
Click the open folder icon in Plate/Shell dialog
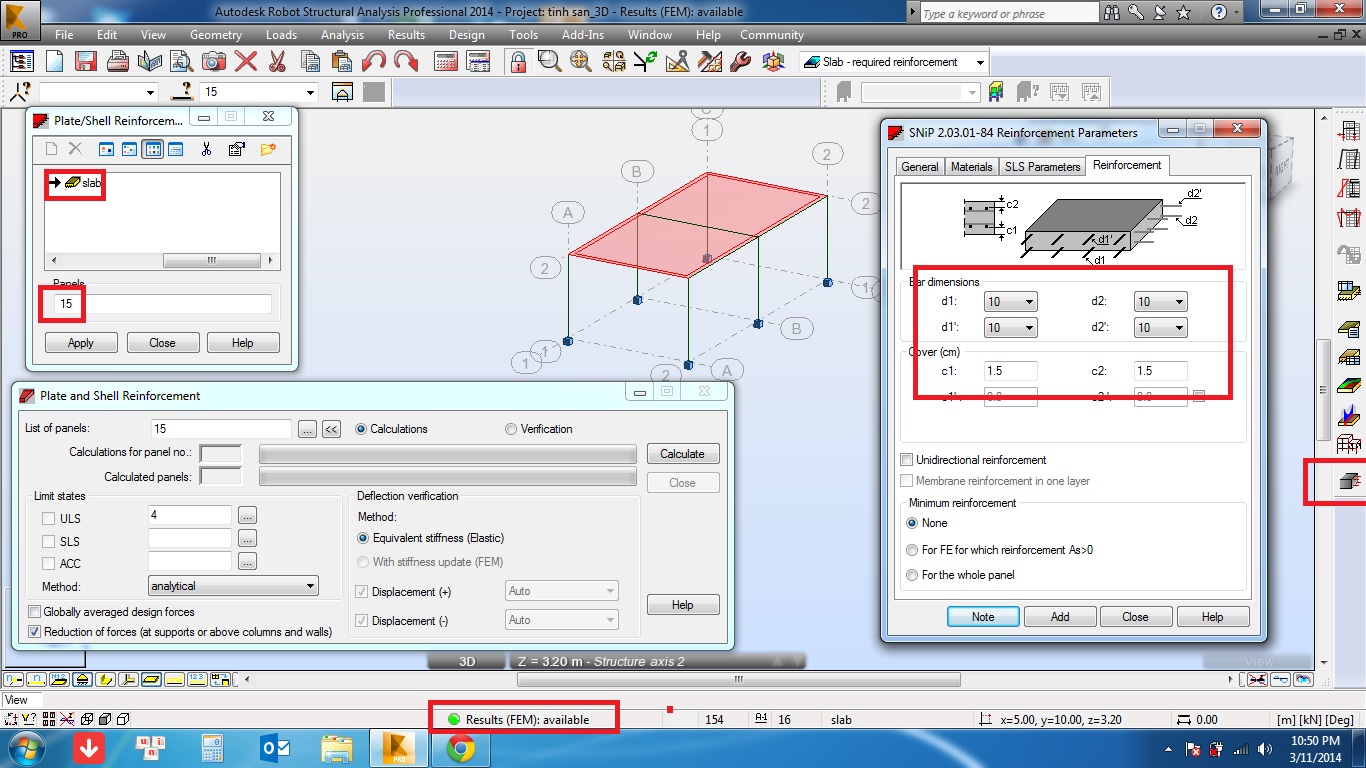pyautogui.click(x=267, y=149)
